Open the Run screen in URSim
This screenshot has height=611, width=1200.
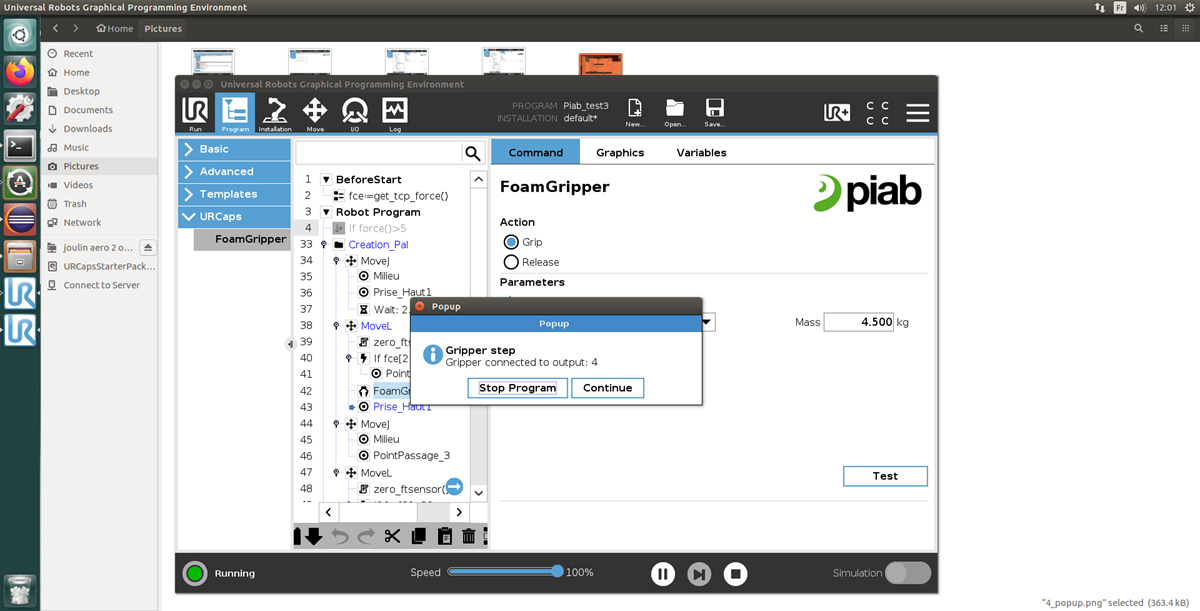coord(195,114)
